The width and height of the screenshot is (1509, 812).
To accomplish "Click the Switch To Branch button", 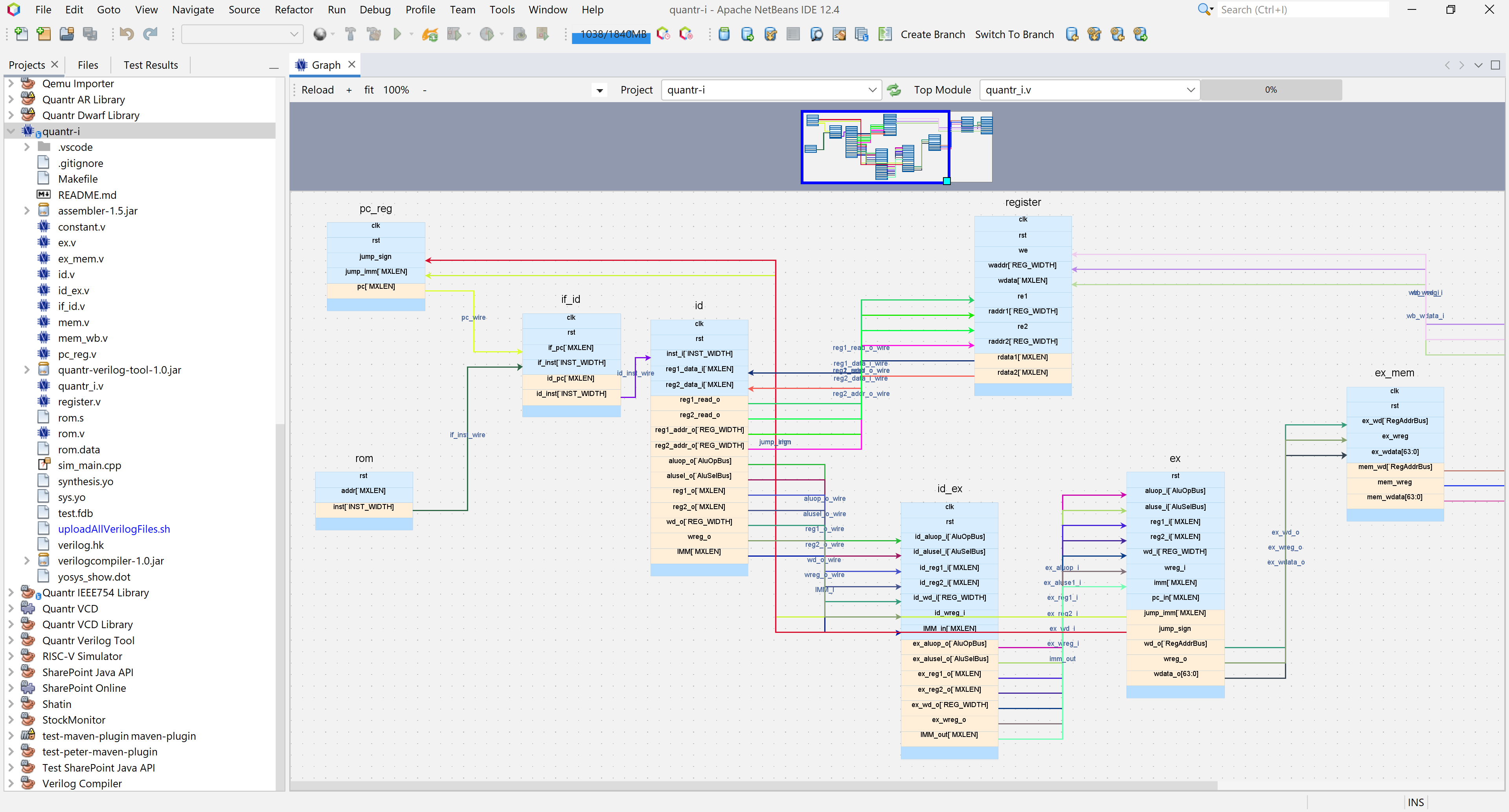I will click(x=1014, y=34).
